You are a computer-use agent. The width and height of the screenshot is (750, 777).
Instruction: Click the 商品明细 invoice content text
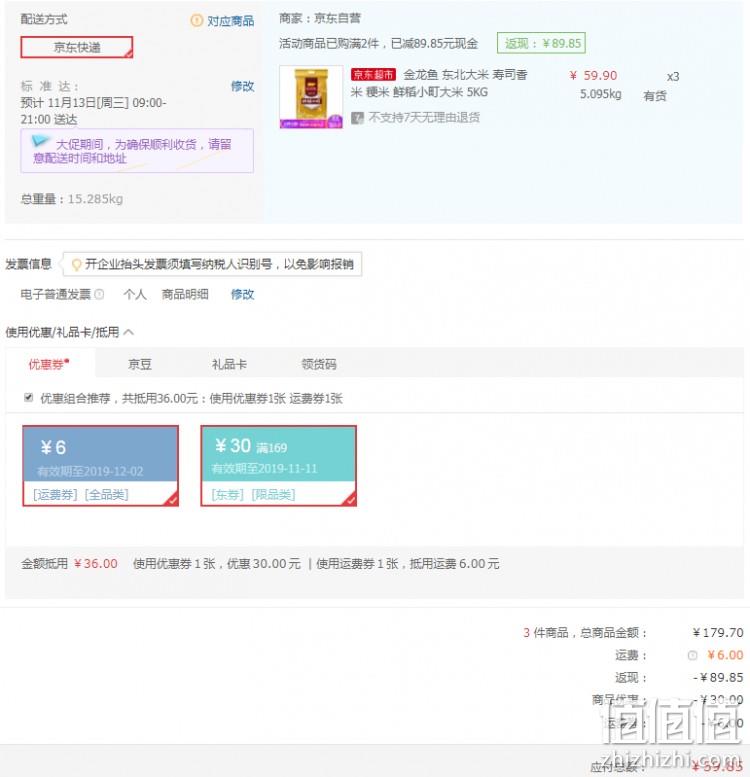coord(185,294)
